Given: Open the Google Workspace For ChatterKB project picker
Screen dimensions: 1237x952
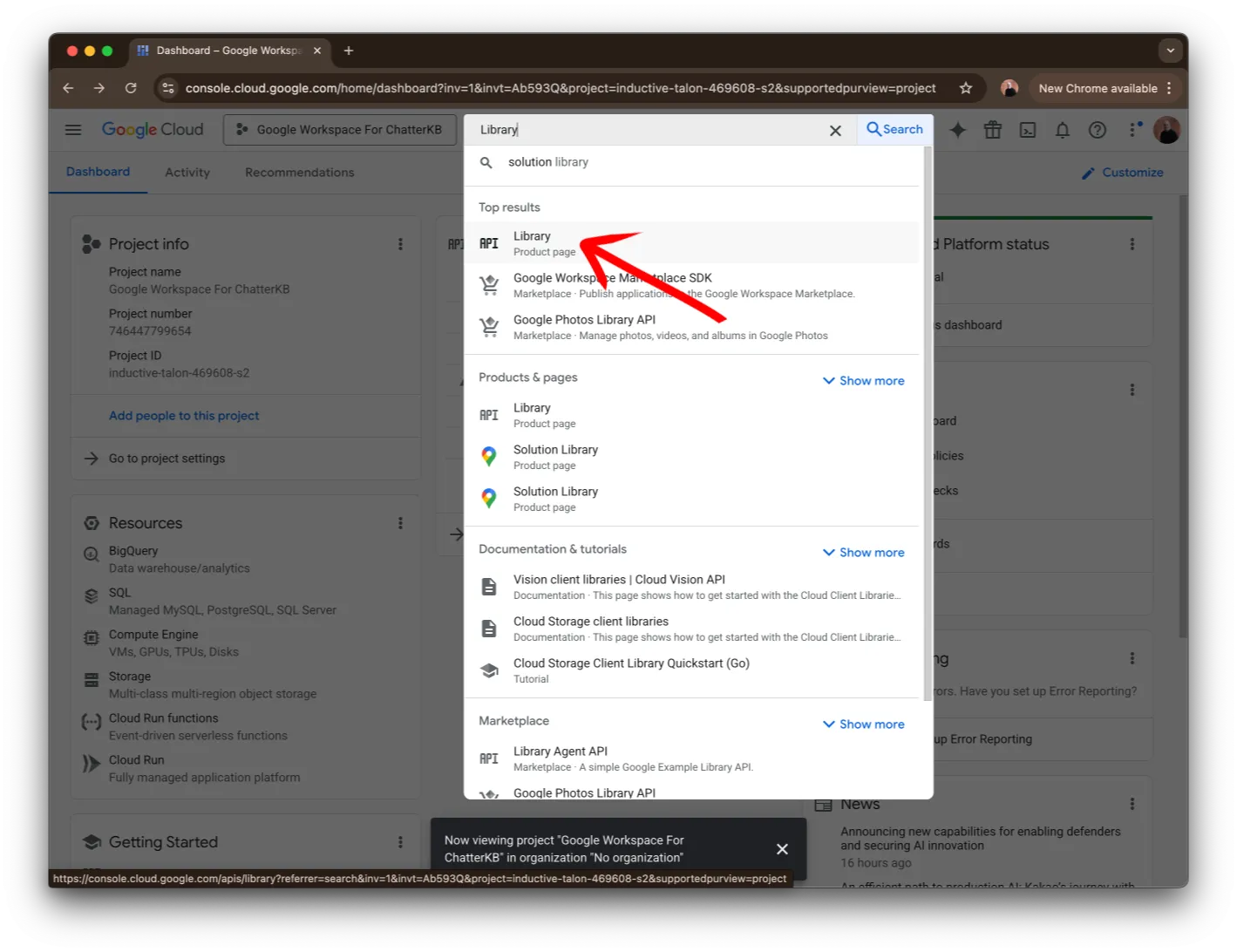Looking at the screenshot, I should click(340, 130).
